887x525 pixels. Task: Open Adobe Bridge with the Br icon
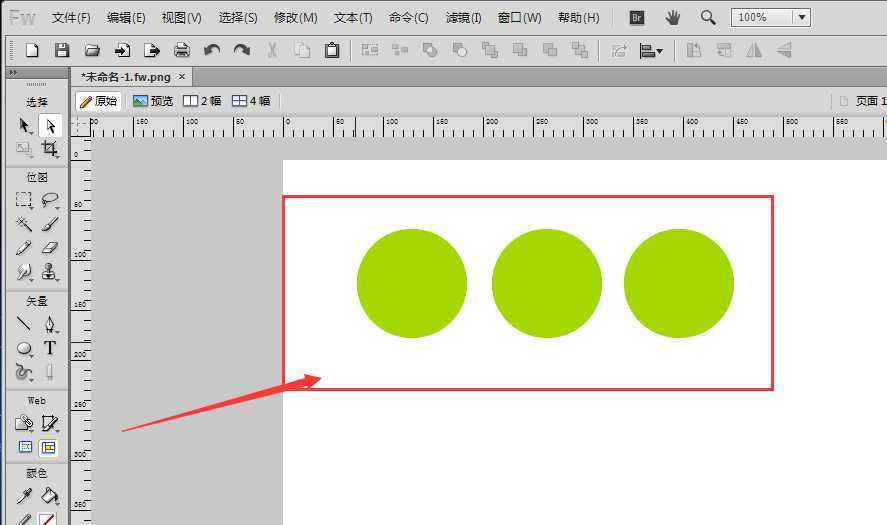(x=637, y=18)
